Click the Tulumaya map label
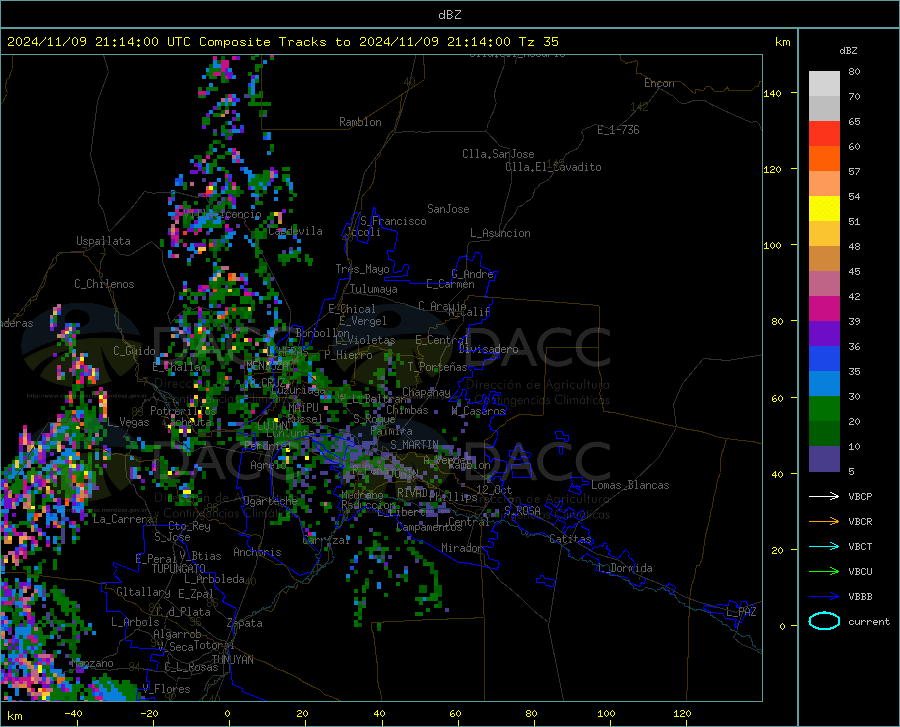Screen dimensions: 900x727 coord(374,289)
